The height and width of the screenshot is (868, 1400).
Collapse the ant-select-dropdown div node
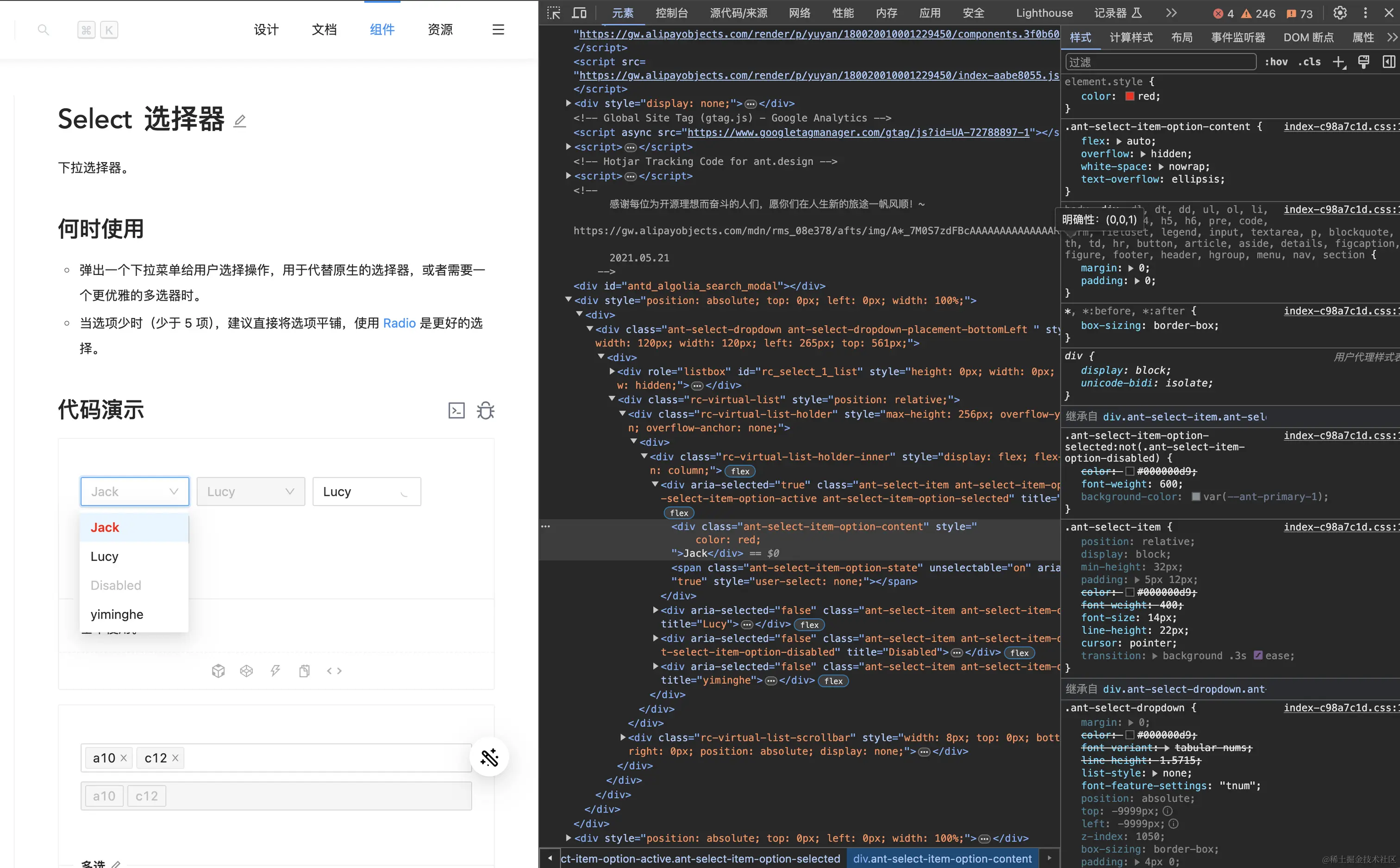[x=589, y=329]
